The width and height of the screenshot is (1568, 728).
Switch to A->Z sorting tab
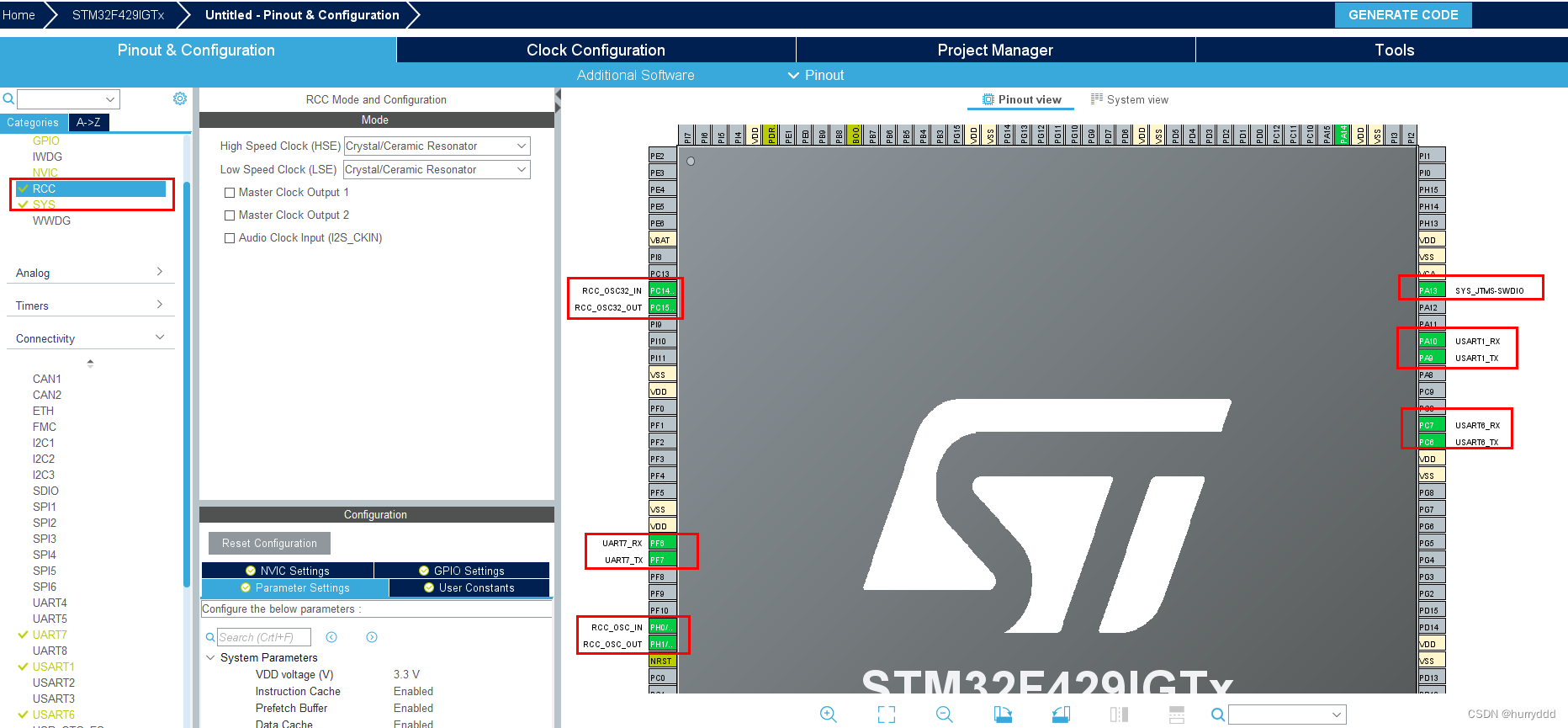pos(88,122)
